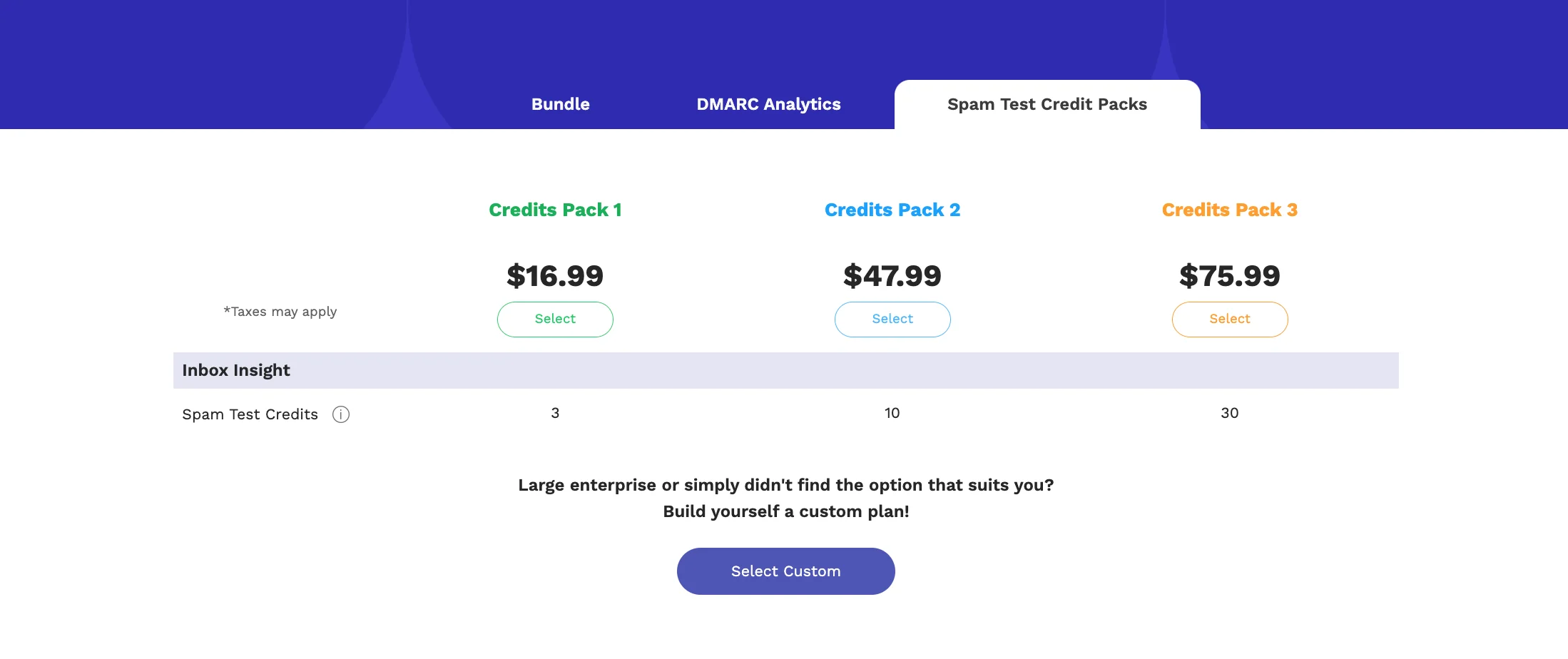Click the Select Custom button
The image size is (1568, 659).
point(785,571)
